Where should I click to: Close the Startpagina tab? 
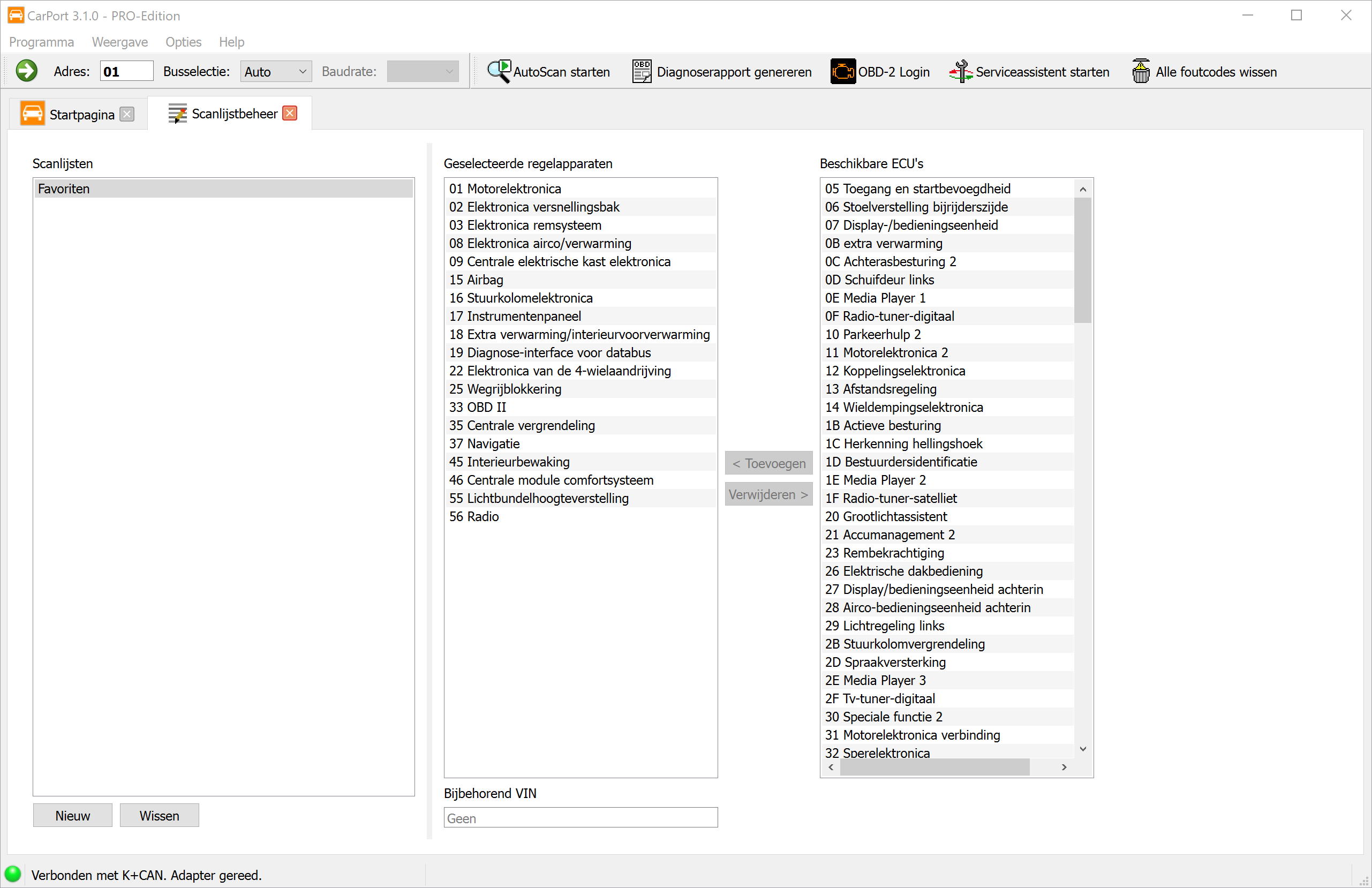[127, 114]
